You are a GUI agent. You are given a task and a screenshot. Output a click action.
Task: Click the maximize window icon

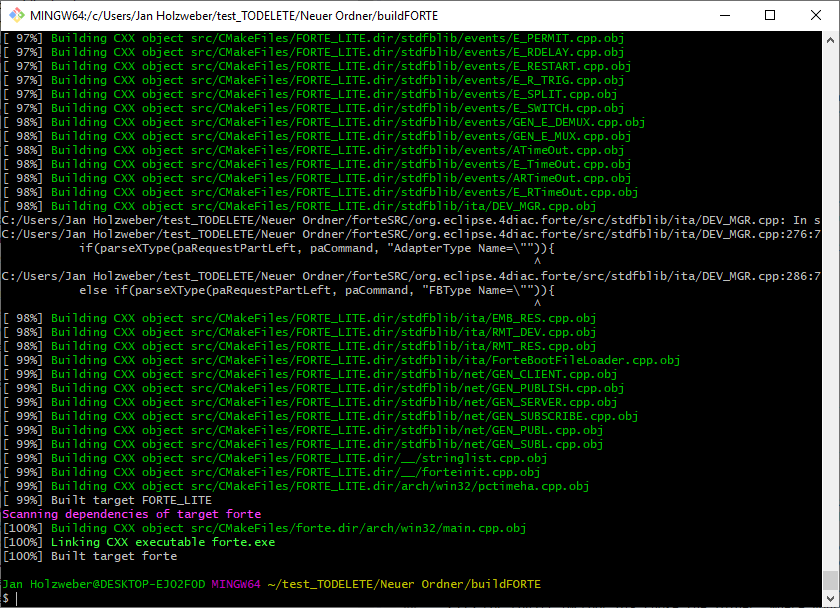[770, 15]
